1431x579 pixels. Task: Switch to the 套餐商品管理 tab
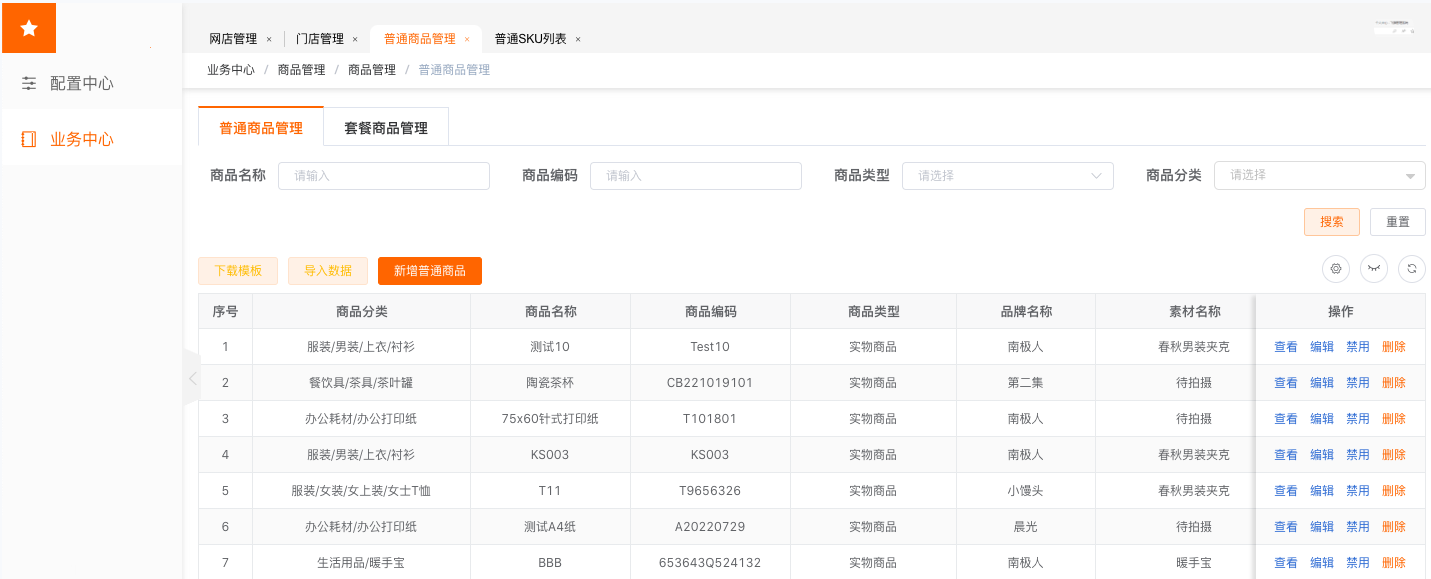(x=385, y=128)
